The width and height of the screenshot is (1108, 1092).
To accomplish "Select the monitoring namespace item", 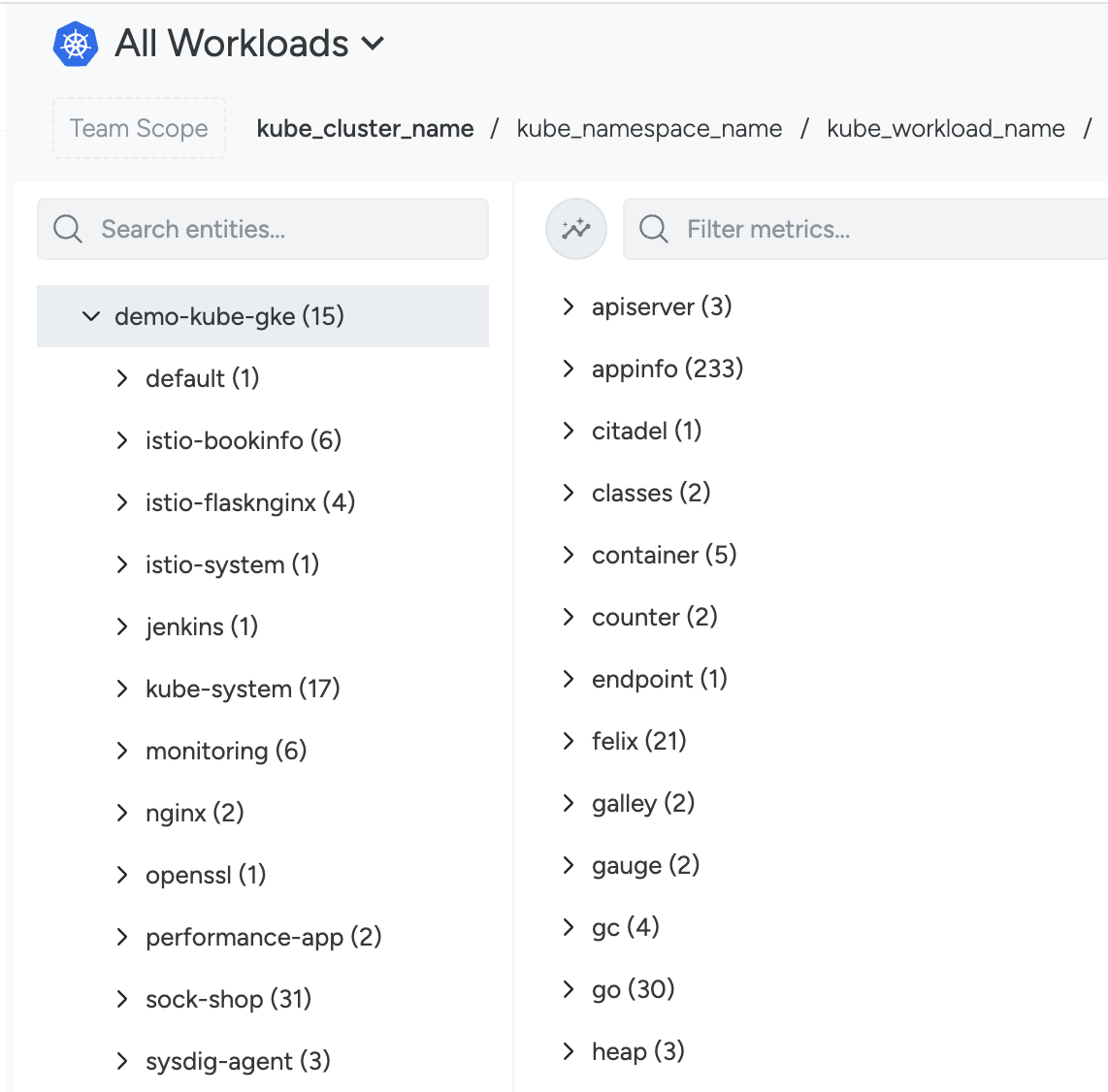I will coord(226,751).
